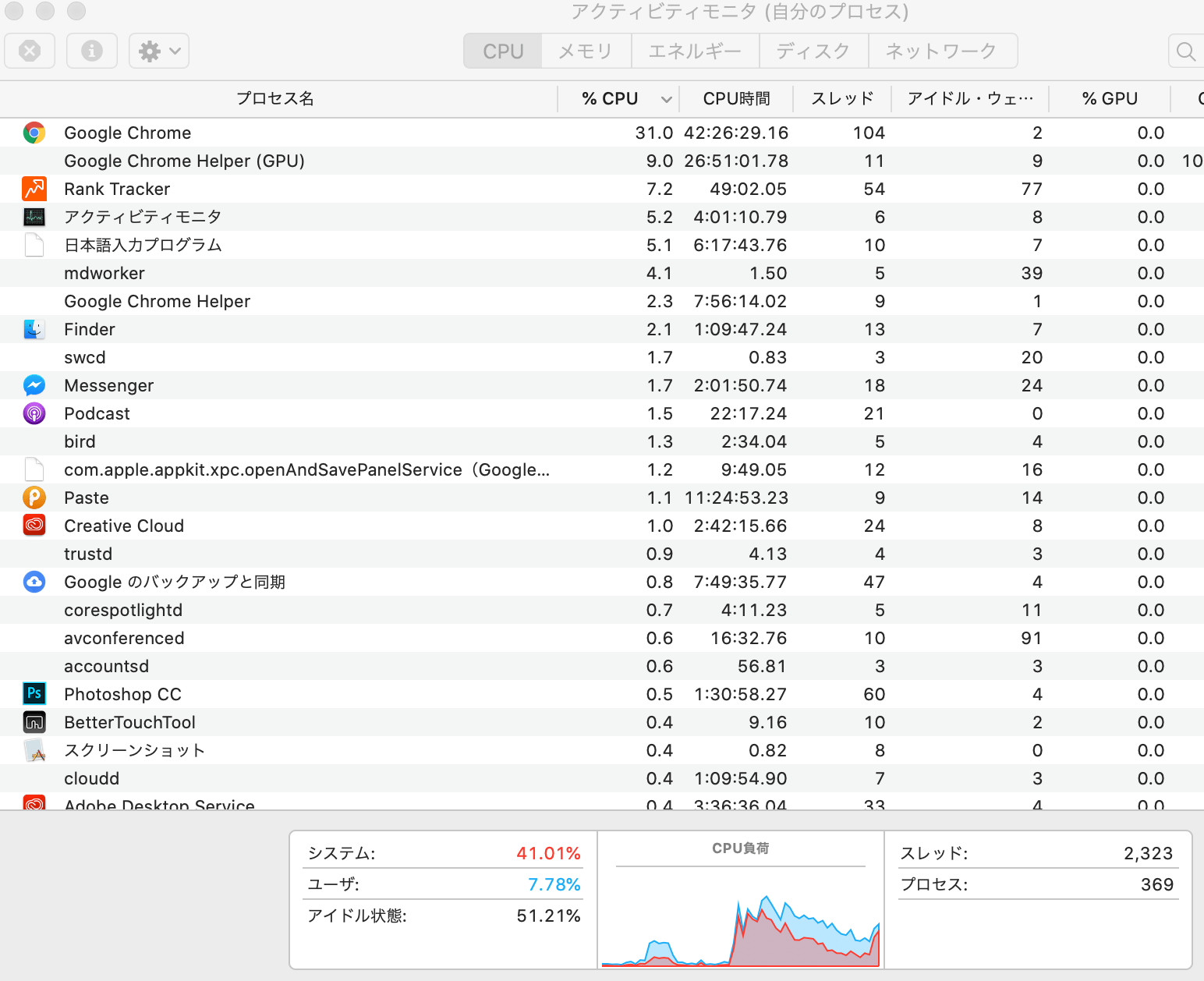Image resolution: width=1204 pixels, height=981 pixels.
Task: Click the orange Paste app icon
Action: click(34, 498)
